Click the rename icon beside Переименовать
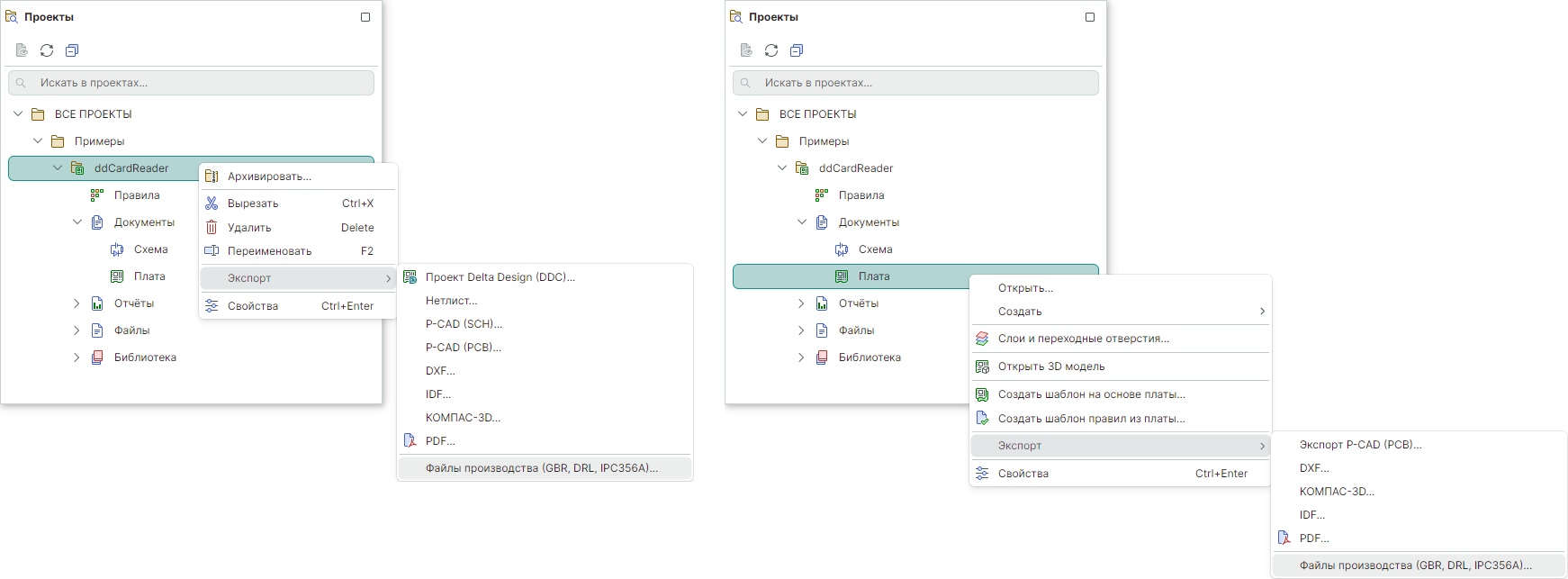Viewport: 1568px width, 579px height. click(212, 251)
